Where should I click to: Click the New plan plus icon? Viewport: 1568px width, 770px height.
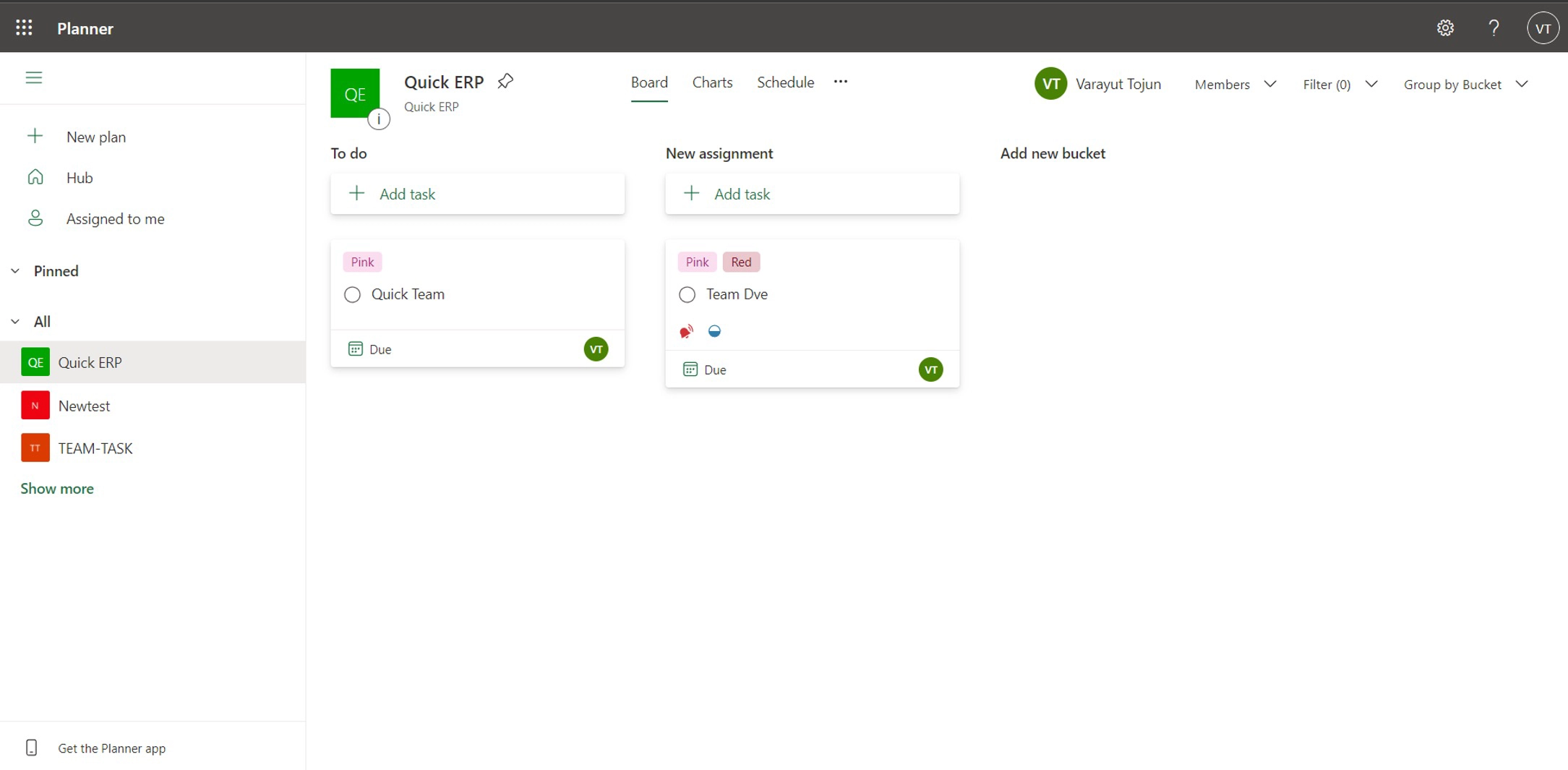click(35, 136)
